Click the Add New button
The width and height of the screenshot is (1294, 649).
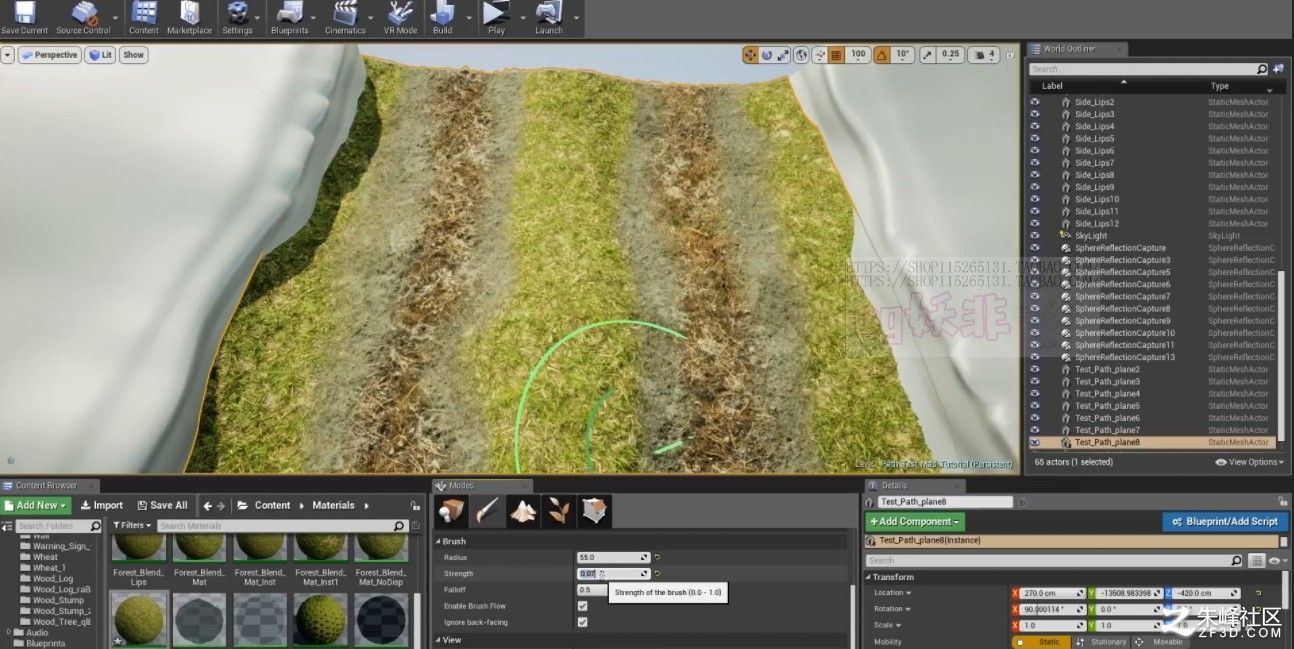tap(36, 505)
